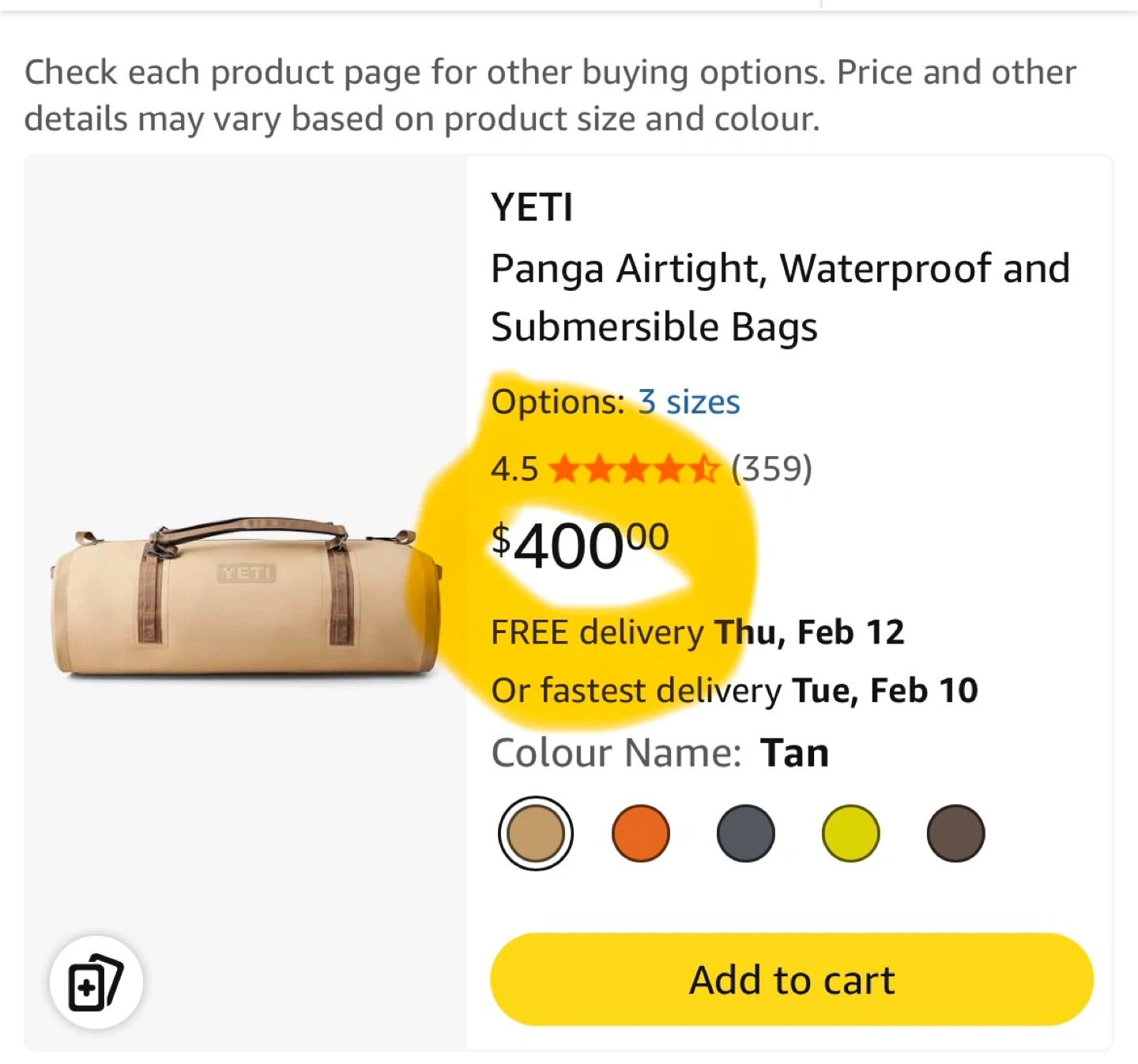This screenshot has height=1064, width=1138.
Task: Click the Options label
Action: point(558,402)
